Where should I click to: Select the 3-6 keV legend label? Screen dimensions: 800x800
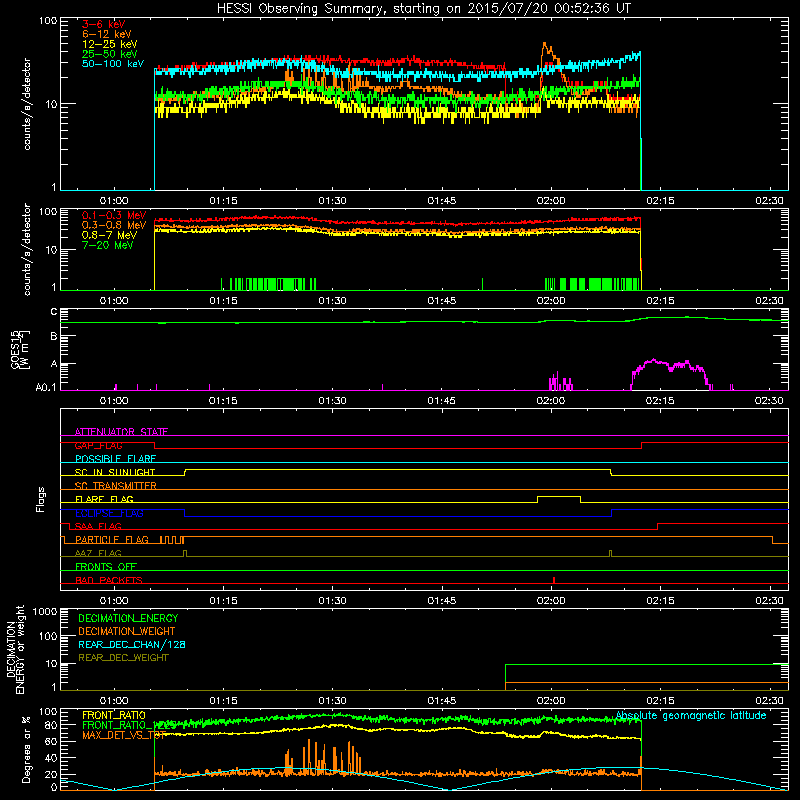point(103,24)
